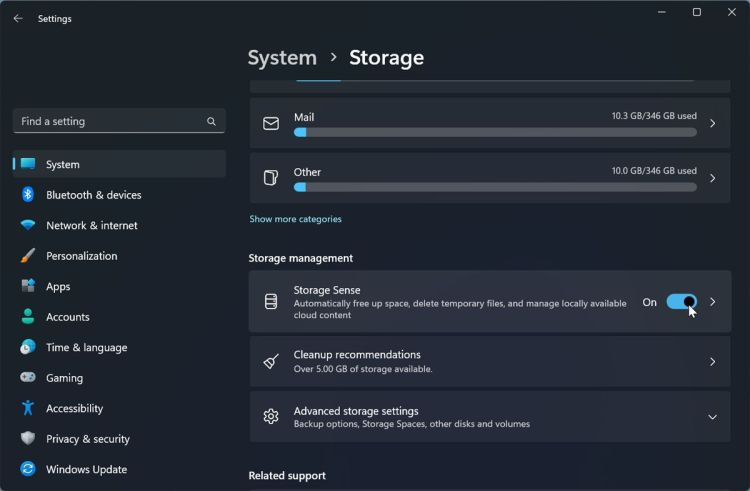Screen dimensions: 750x491
Task: Click the Find a setting field
Action: [x=108, y=121]
